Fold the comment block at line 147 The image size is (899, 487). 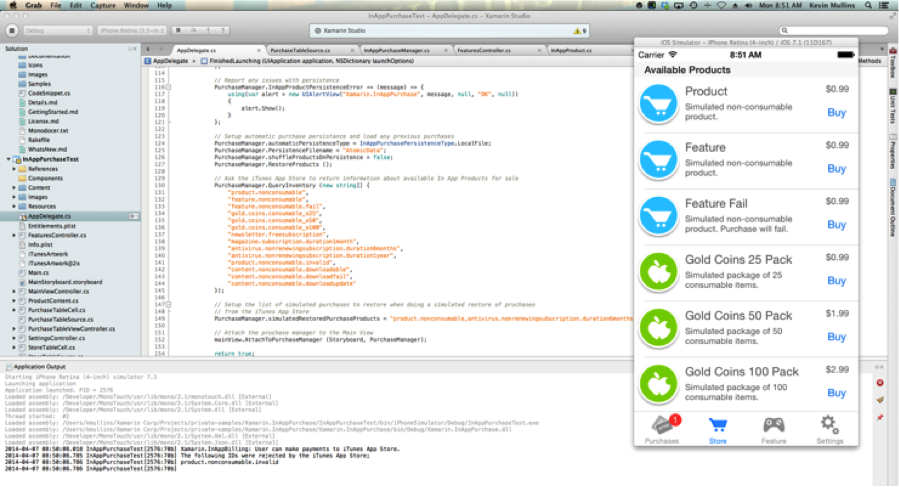[x=169, y=305]
